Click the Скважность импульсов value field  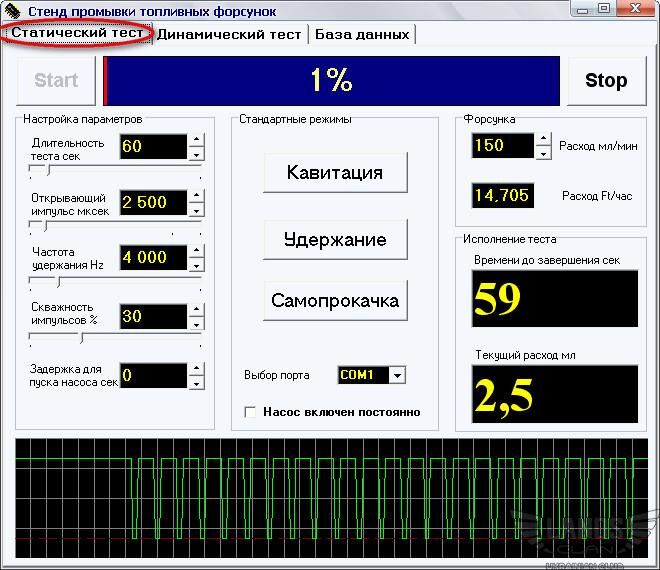153,317
